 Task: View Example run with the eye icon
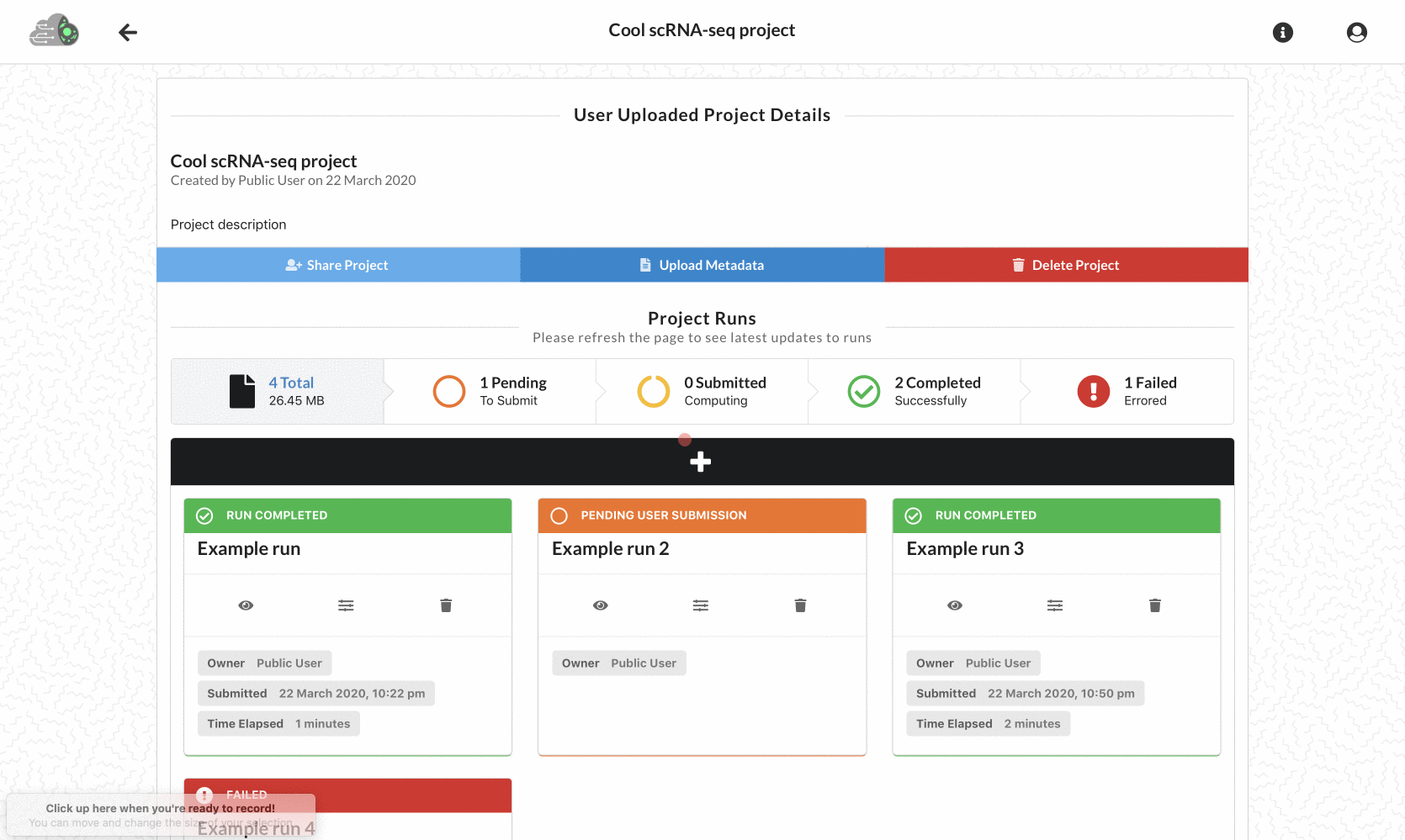click(x=246, y=605)
